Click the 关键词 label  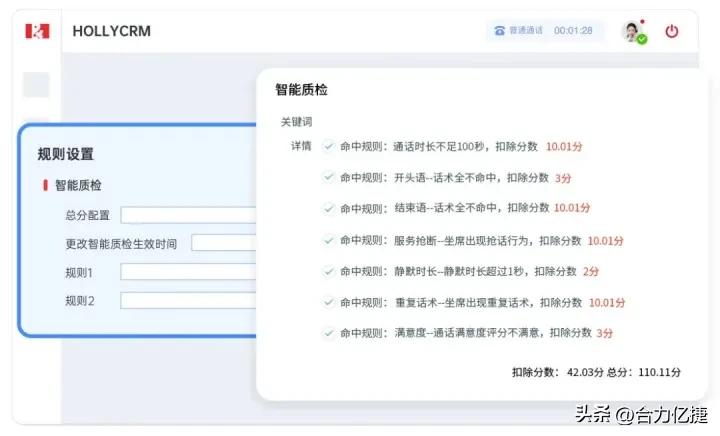(297, 122)
